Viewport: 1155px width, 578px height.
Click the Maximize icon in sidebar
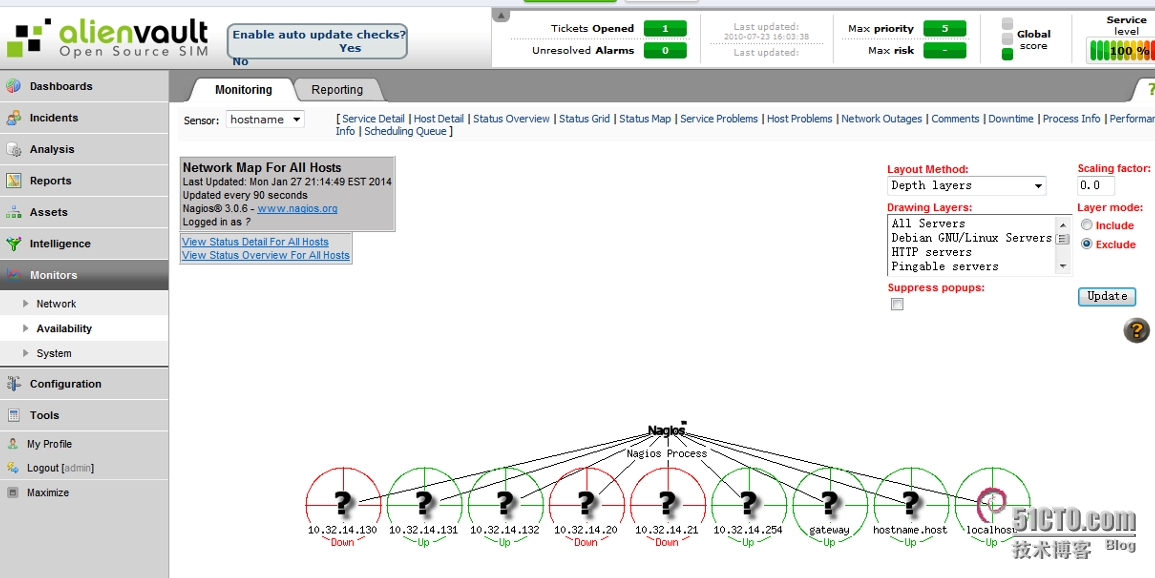(x=13, y=493)
